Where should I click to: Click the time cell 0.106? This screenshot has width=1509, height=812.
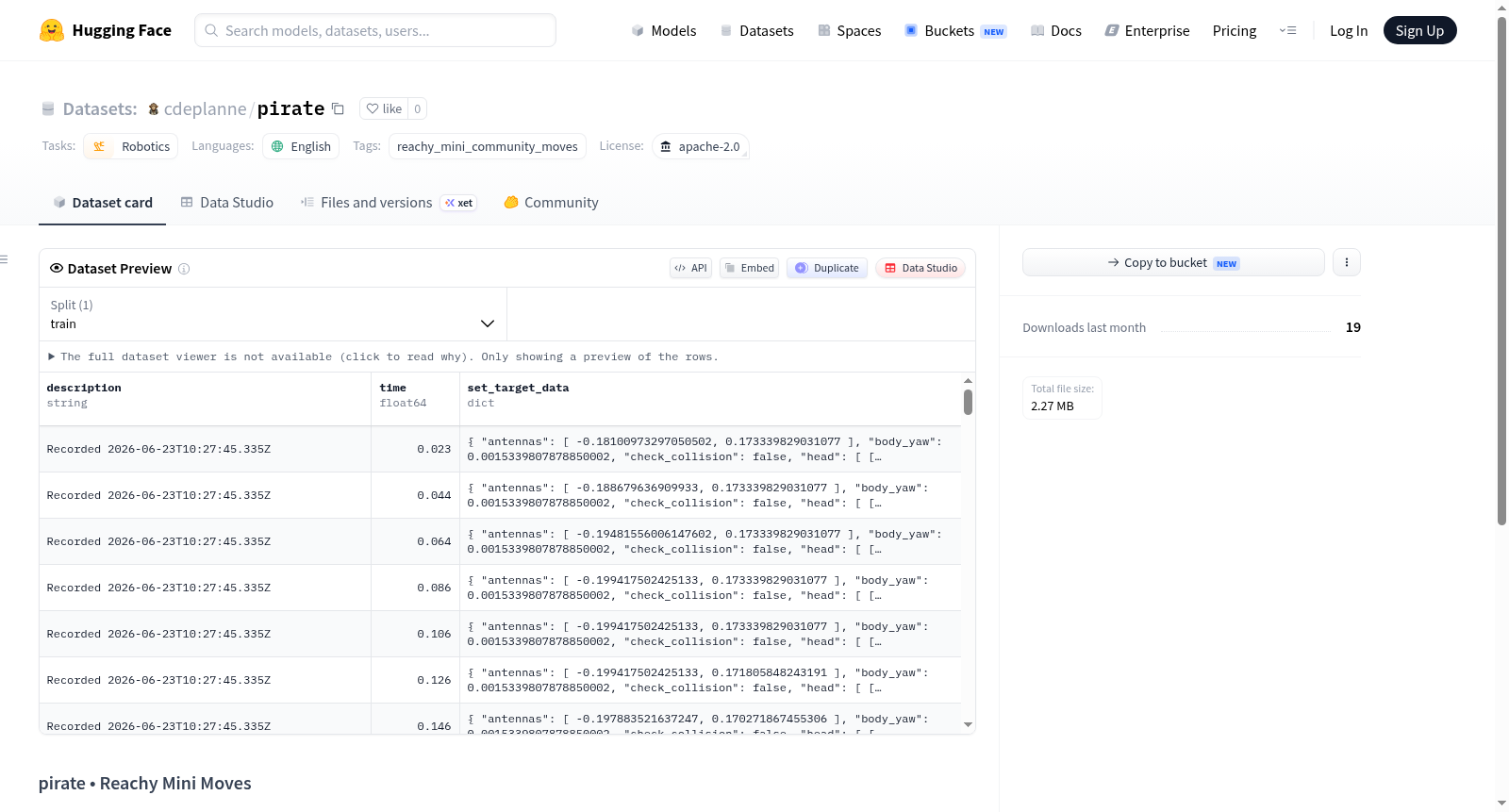coord(415,634)
